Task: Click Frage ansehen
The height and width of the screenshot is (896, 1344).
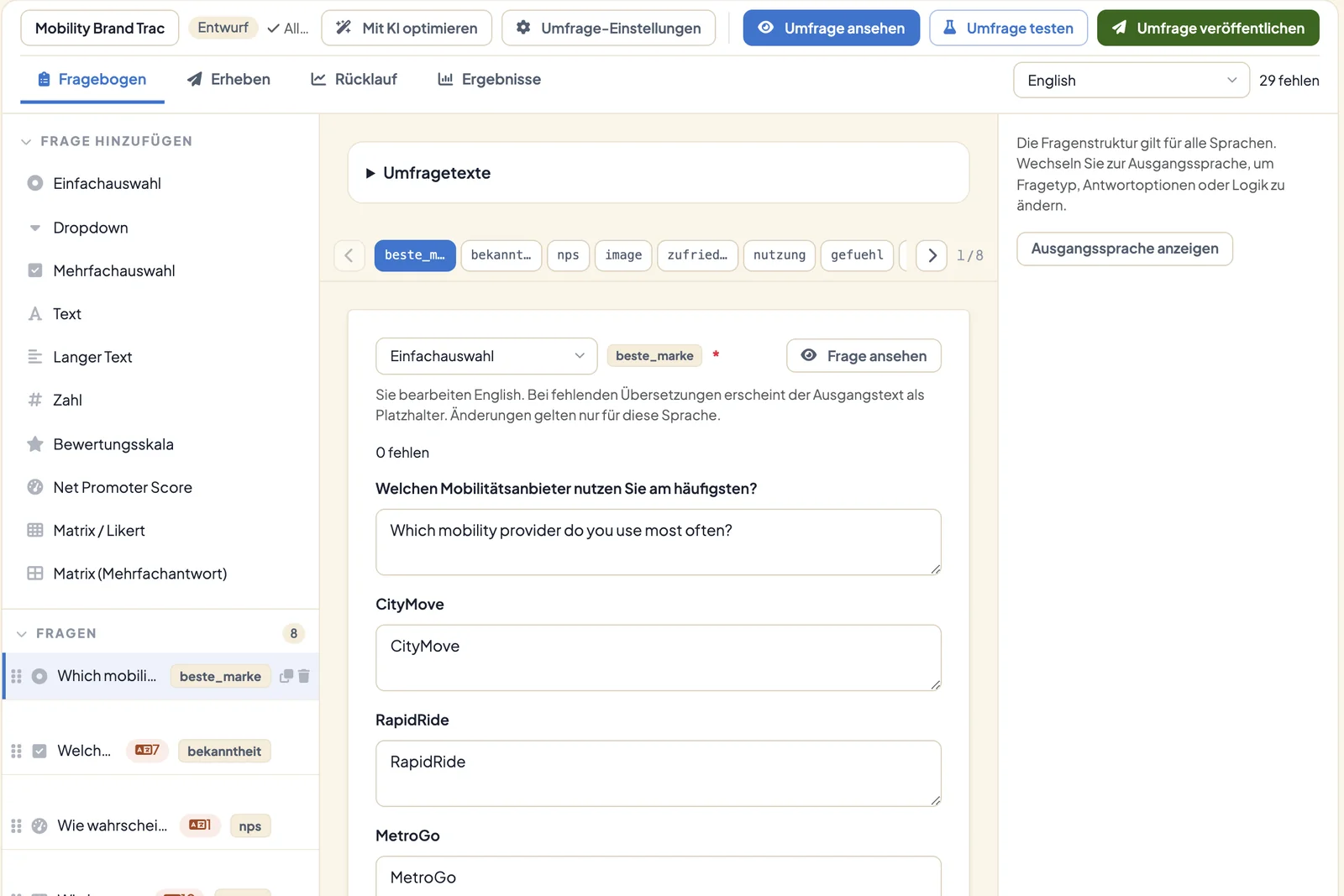Action: point(864,356)
